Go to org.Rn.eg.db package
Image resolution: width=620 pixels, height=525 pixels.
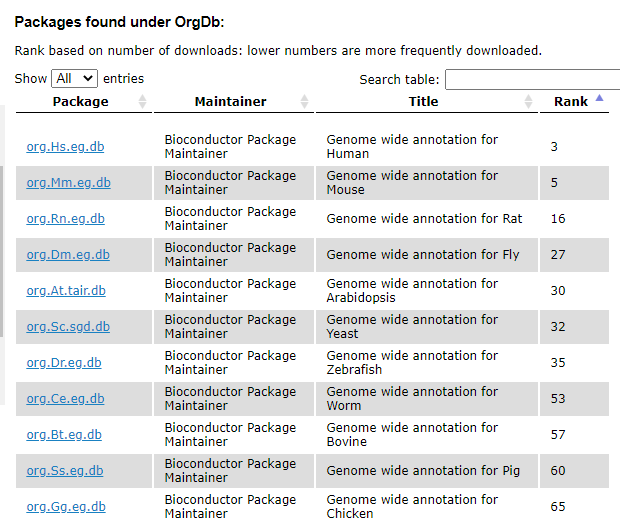(65, 219)
